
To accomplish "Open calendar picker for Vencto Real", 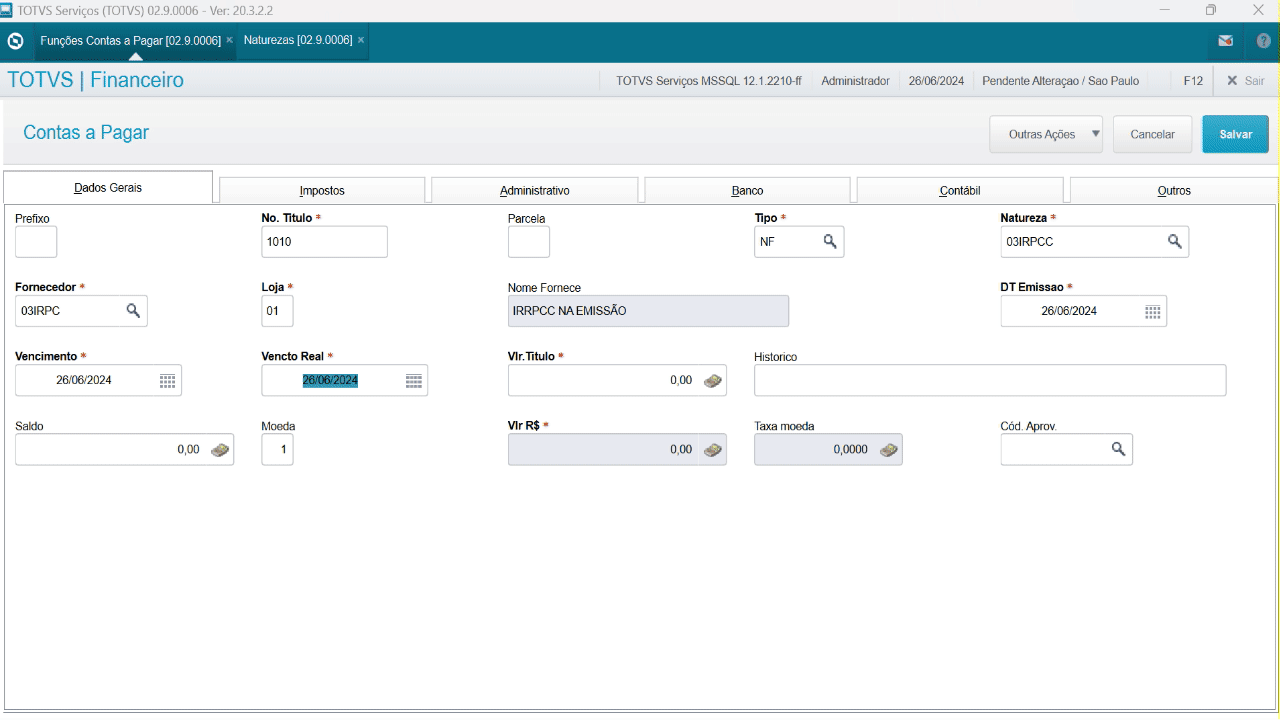I will click(414, 380).
